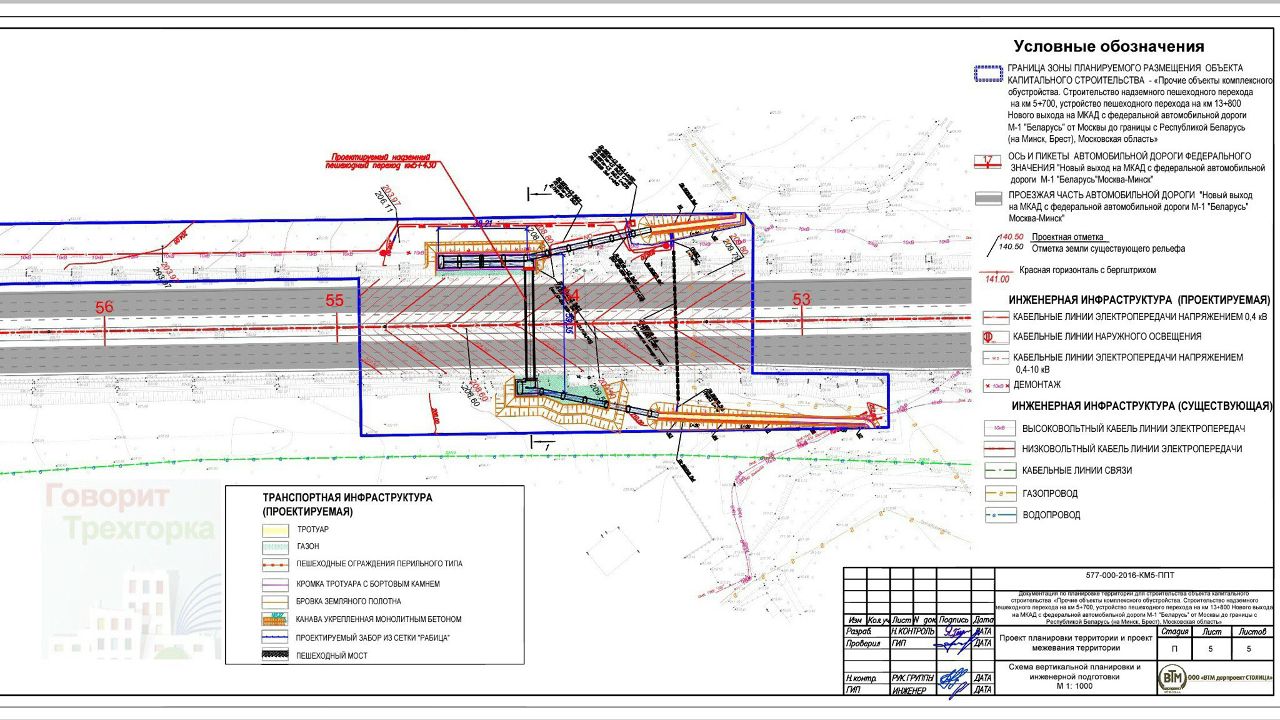
Task: Click the gray roadway legend swatch
Action: coord(988,199)
